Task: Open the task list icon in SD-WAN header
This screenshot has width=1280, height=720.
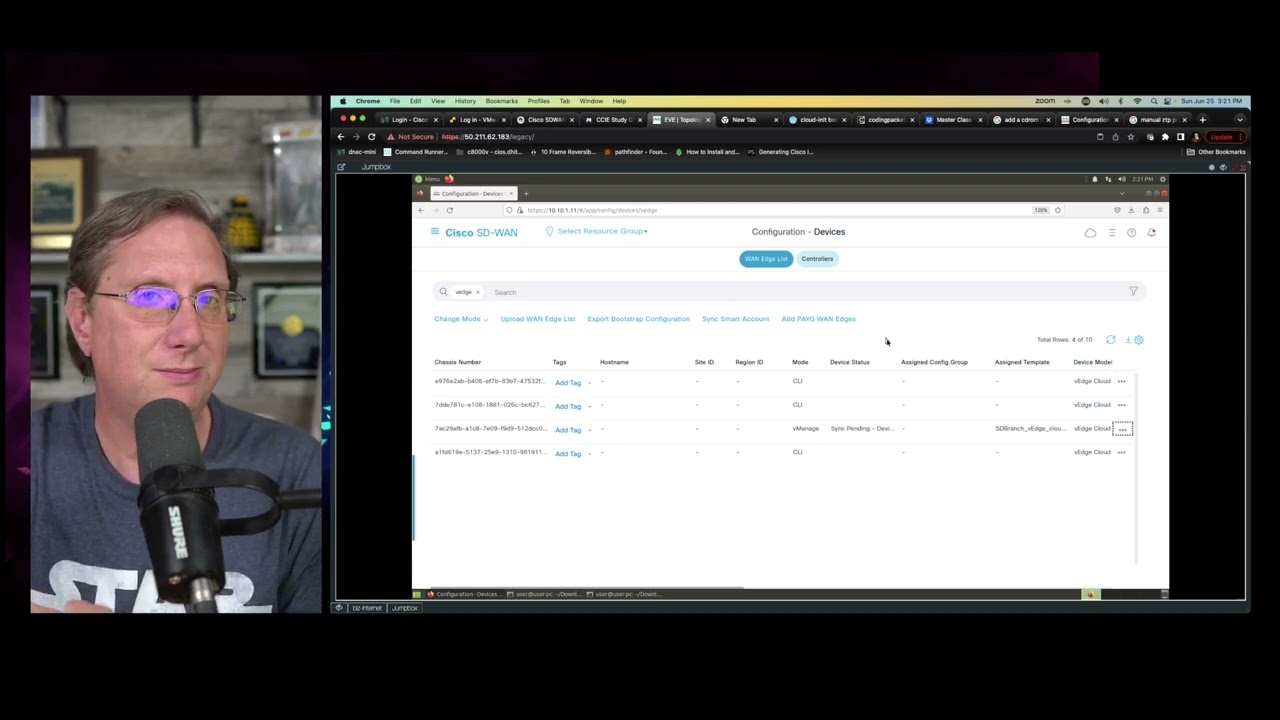Action: [x=1111, y=233]
